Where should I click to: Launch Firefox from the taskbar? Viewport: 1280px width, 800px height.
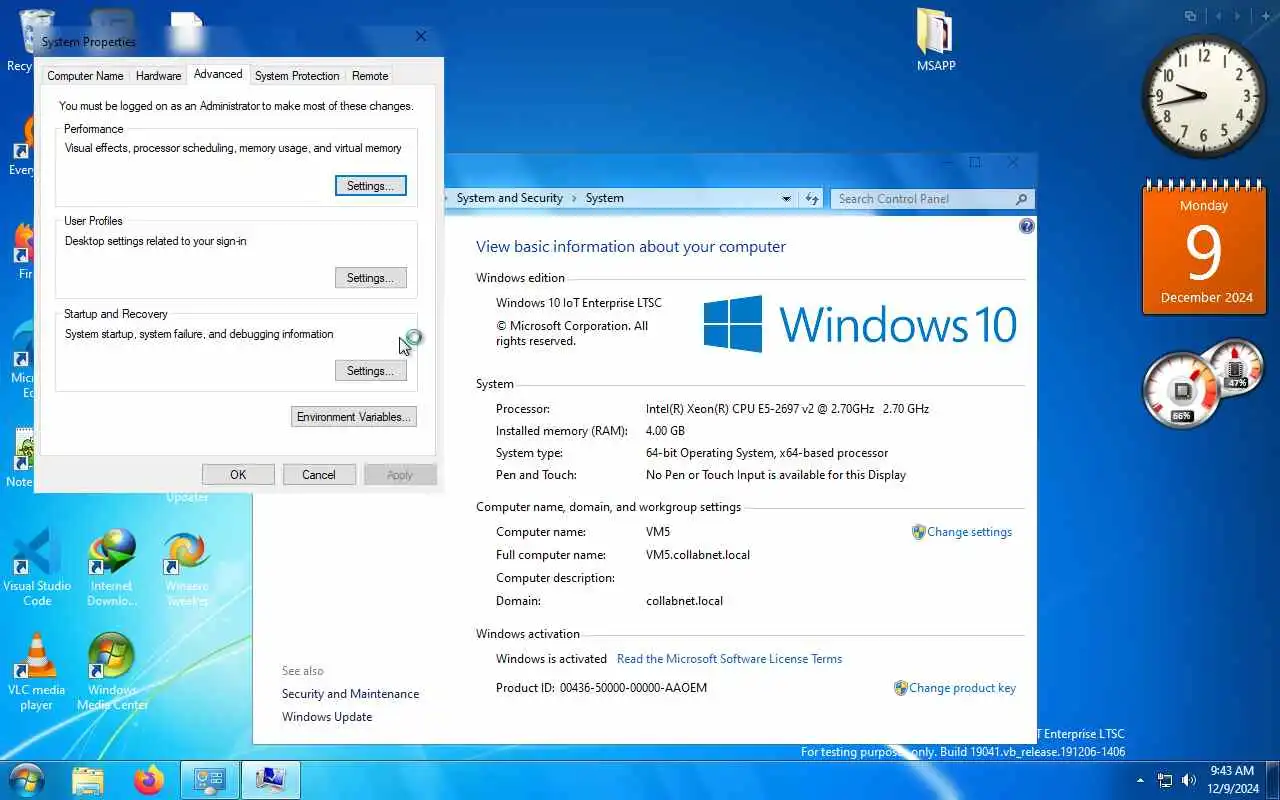[x=149, y=780]
